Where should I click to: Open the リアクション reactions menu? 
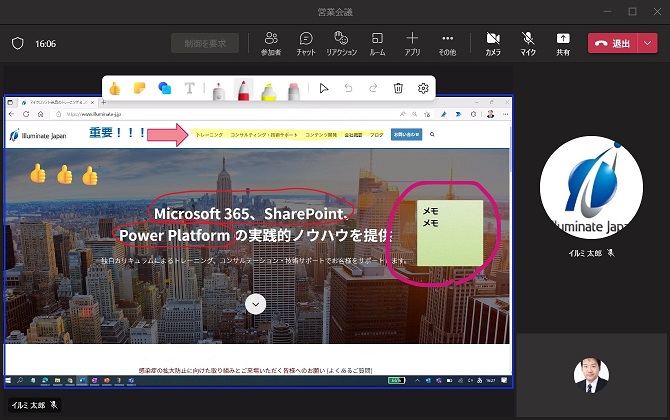tap(341, 44)
